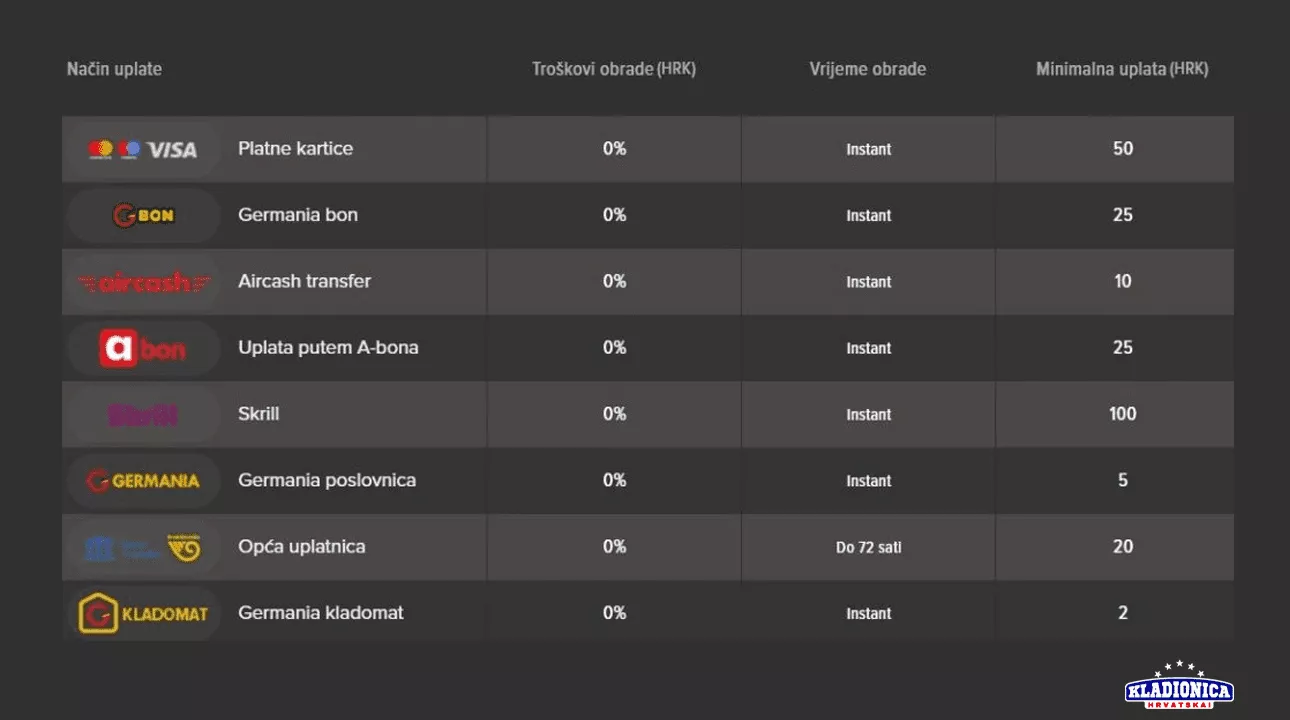Choose the A-bon logo icon
The width and height of the screenshot is (1290, 720).
(x=142, y=348)
